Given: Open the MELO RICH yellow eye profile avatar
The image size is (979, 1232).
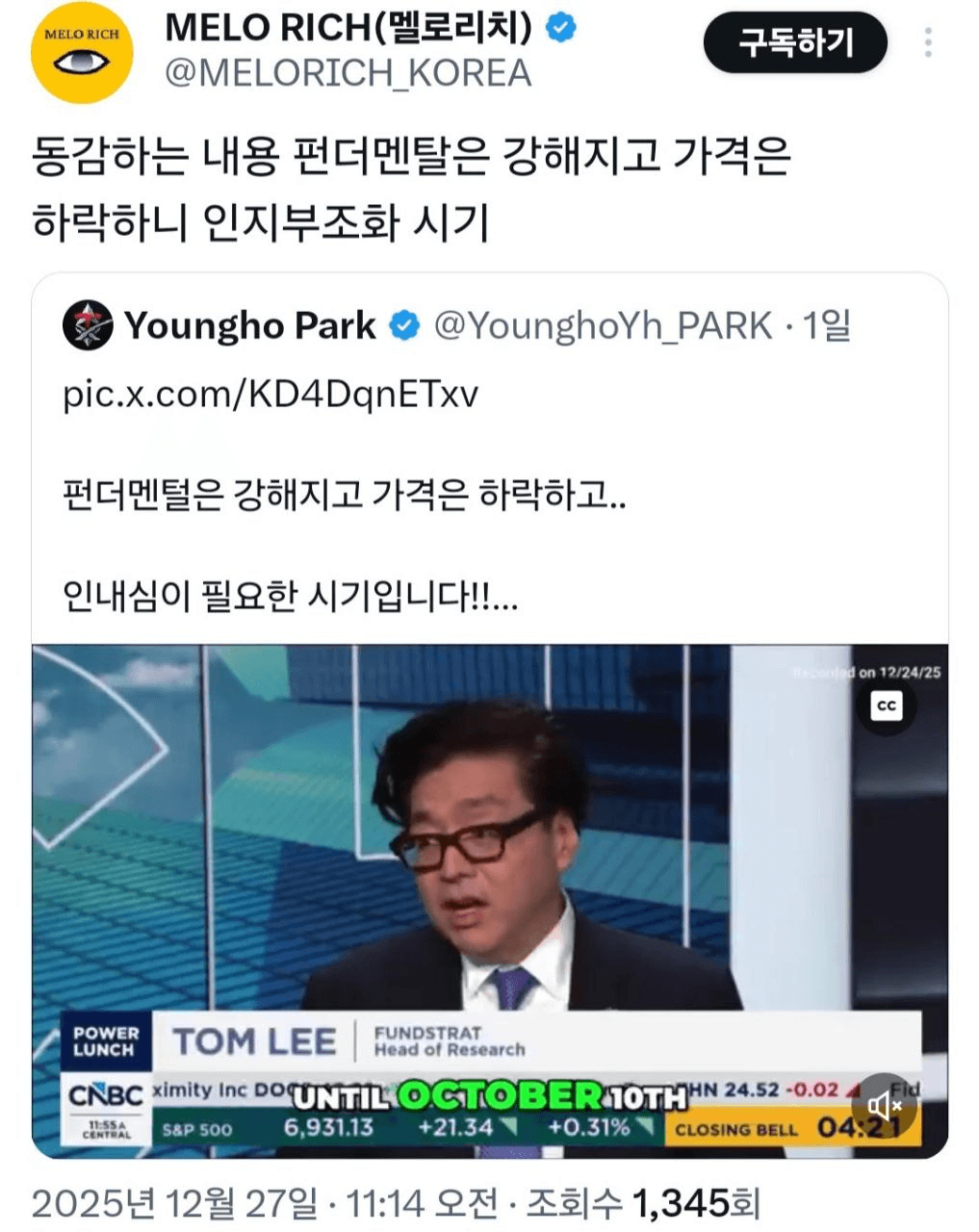Looking at the screenshot, I should (x=82, y=53).
